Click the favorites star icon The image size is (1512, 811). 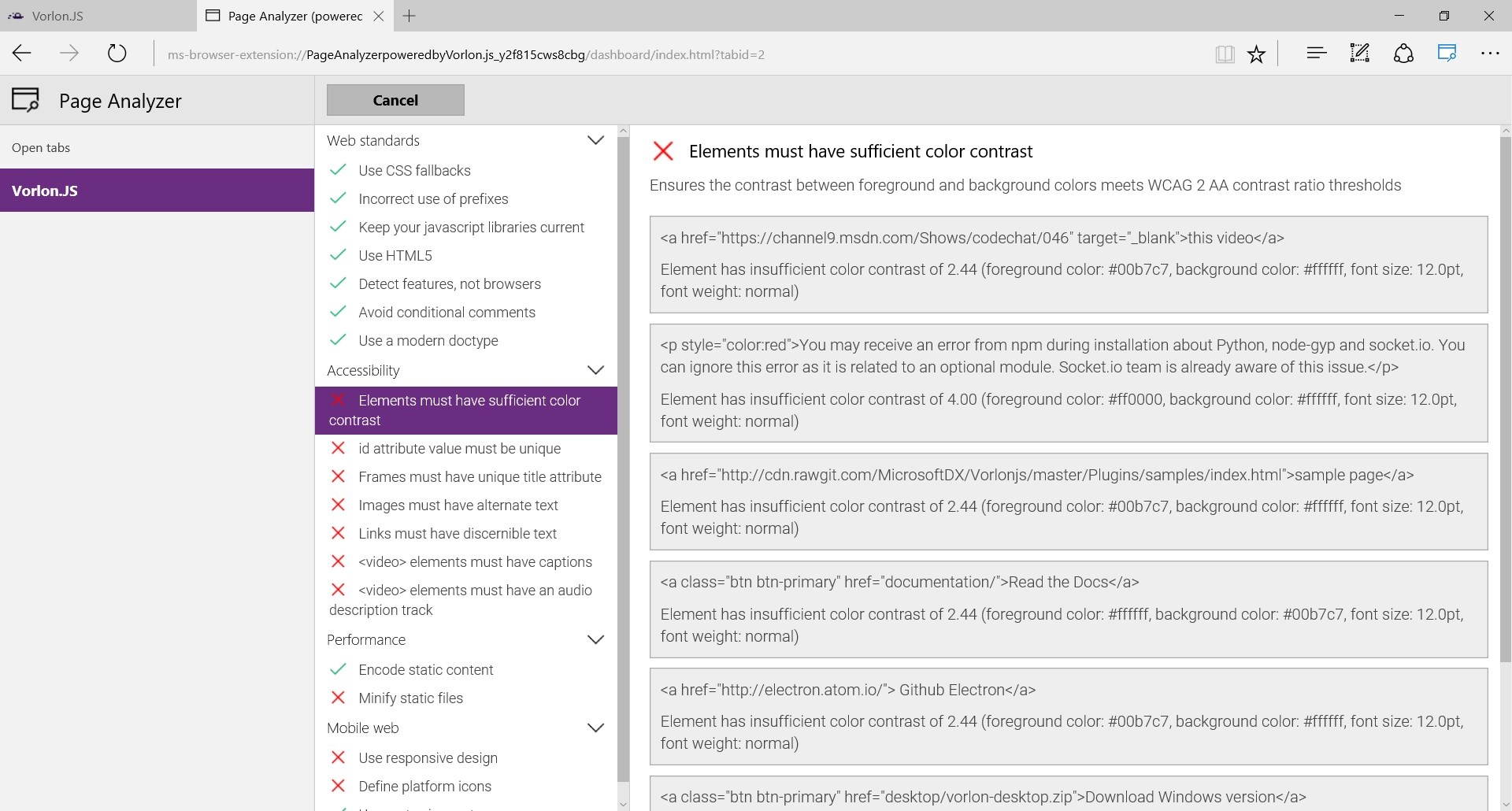1256,54
